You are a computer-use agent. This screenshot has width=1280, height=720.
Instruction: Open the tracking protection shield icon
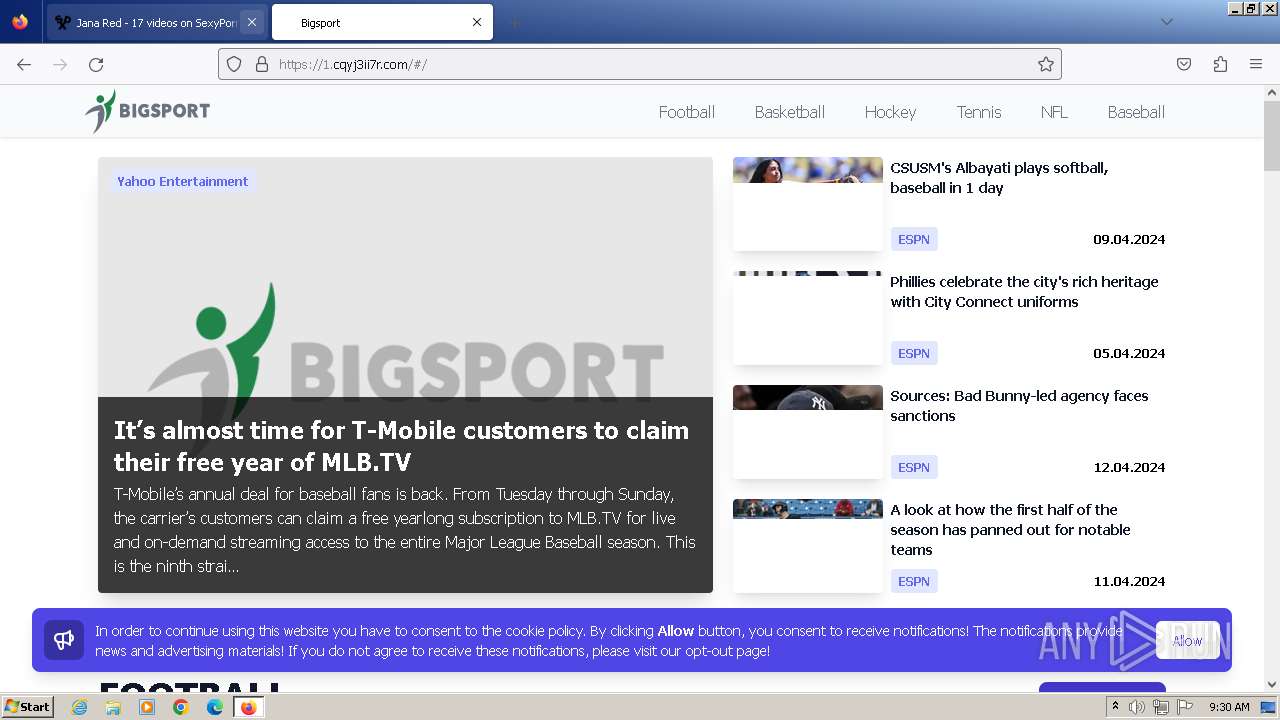click(x=234, y=64)
